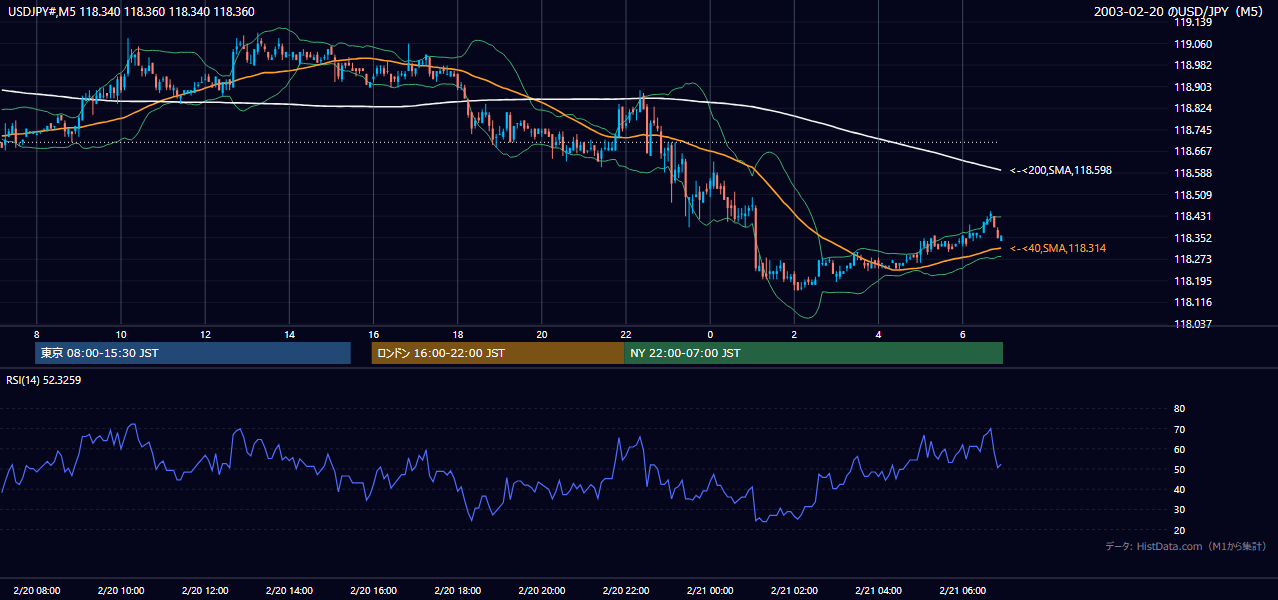Screen dimensions: 1278x600
Task: Click hour label 0 under price chart
Action: pyautogui.click(x=710, y=334)
